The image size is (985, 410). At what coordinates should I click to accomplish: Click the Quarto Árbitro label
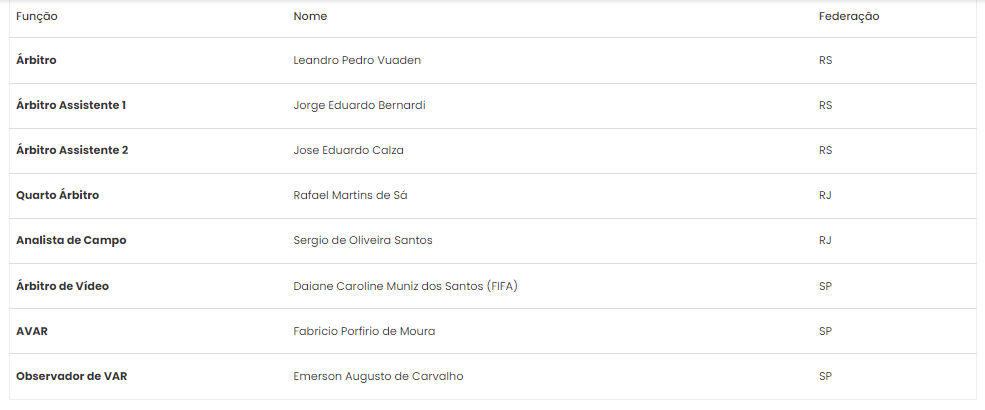tap(57, 195)
